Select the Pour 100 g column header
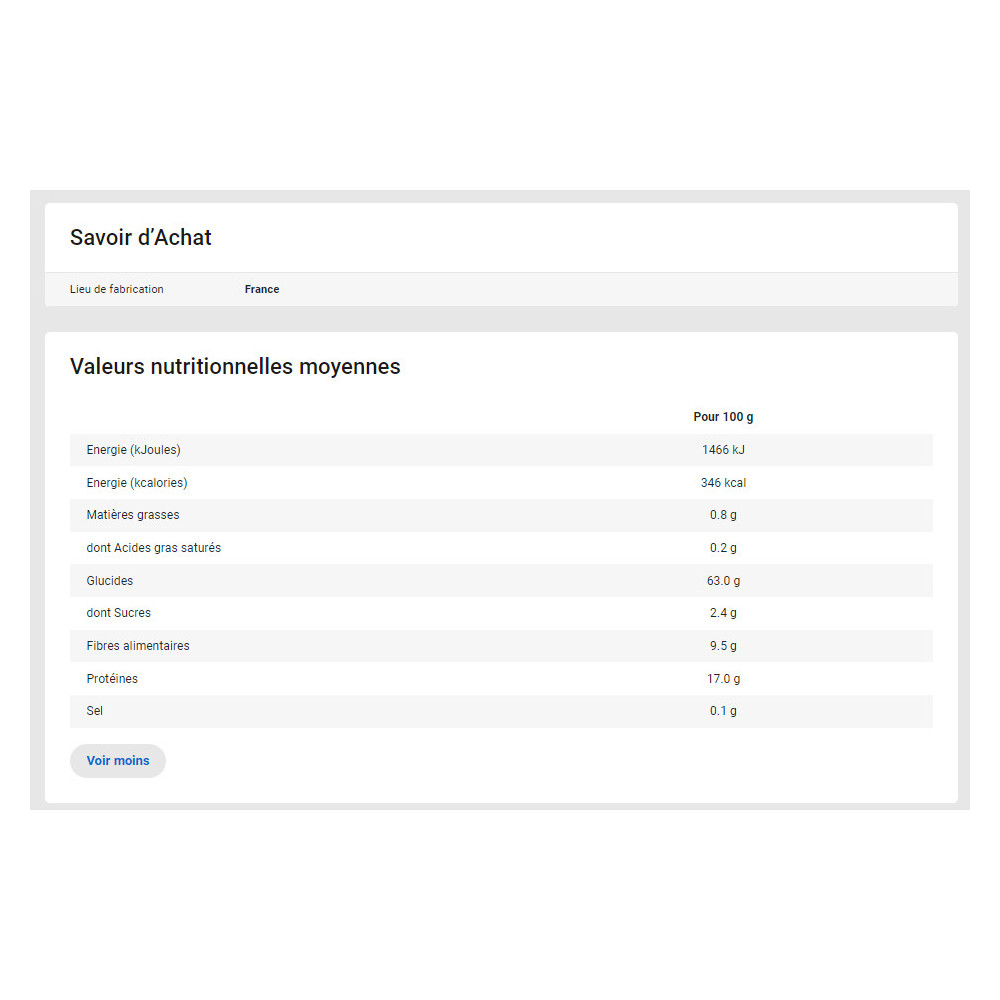Screen dimensions: 1000x1000 click(x=723, y=417)
